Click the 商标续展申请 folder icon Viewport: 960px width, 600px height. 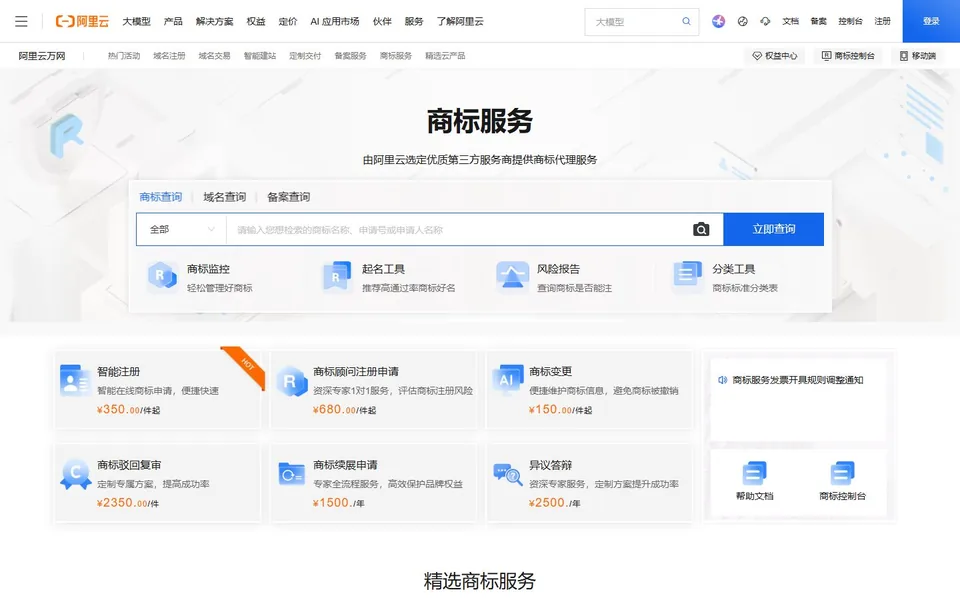(x=291, y=474)
